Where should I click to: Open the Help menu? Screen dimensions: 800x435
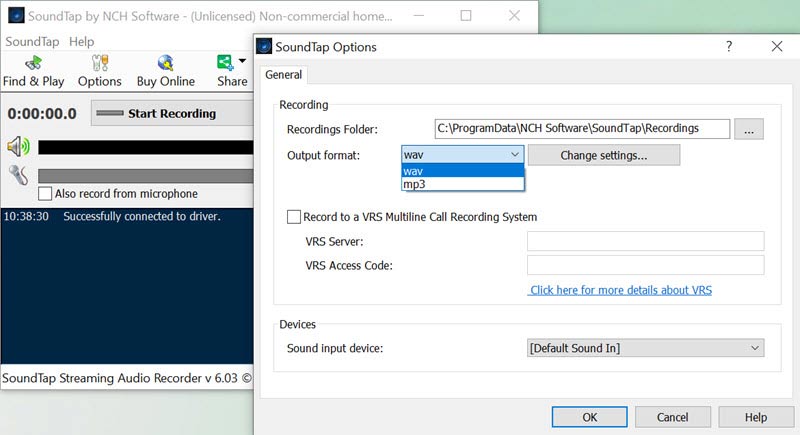point(82,41)
